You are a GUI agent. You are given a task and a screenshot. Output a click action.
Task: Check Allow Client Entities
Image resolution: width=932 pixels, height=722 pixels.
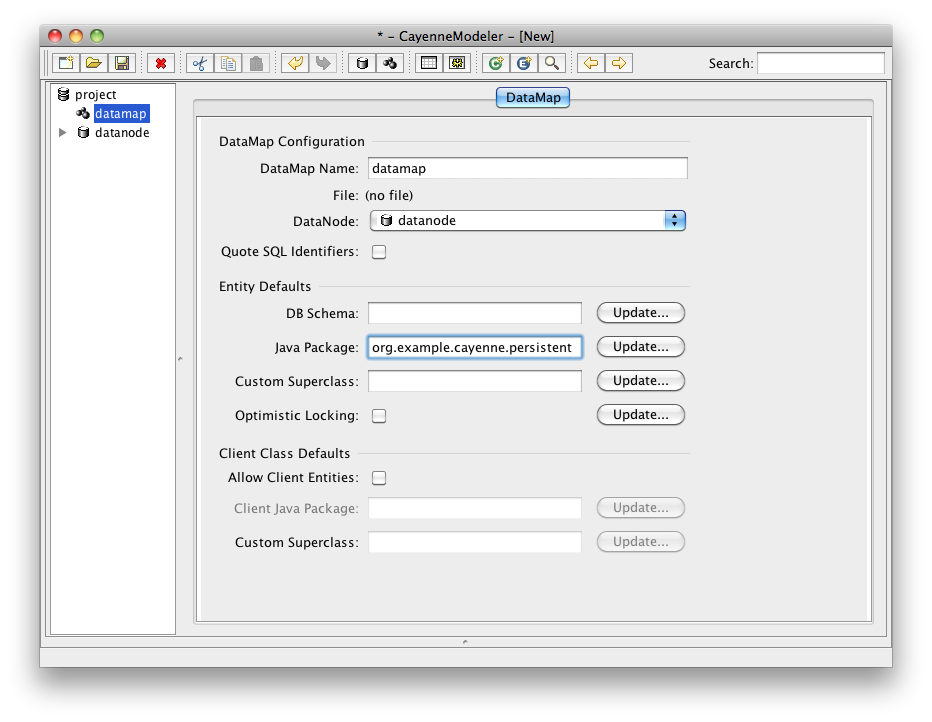pyautogui.click(x=379, y=478)
